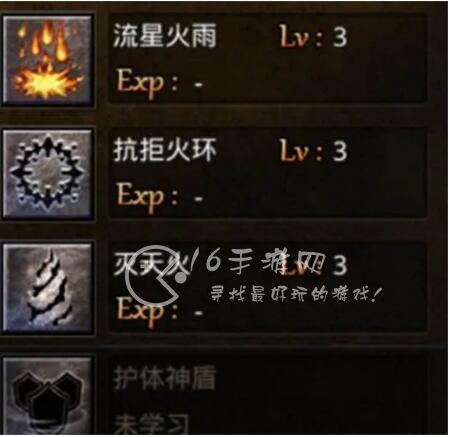Click the 灭天火 skill name text
This screenshot has width=450, height=437.
click(152, 265)
